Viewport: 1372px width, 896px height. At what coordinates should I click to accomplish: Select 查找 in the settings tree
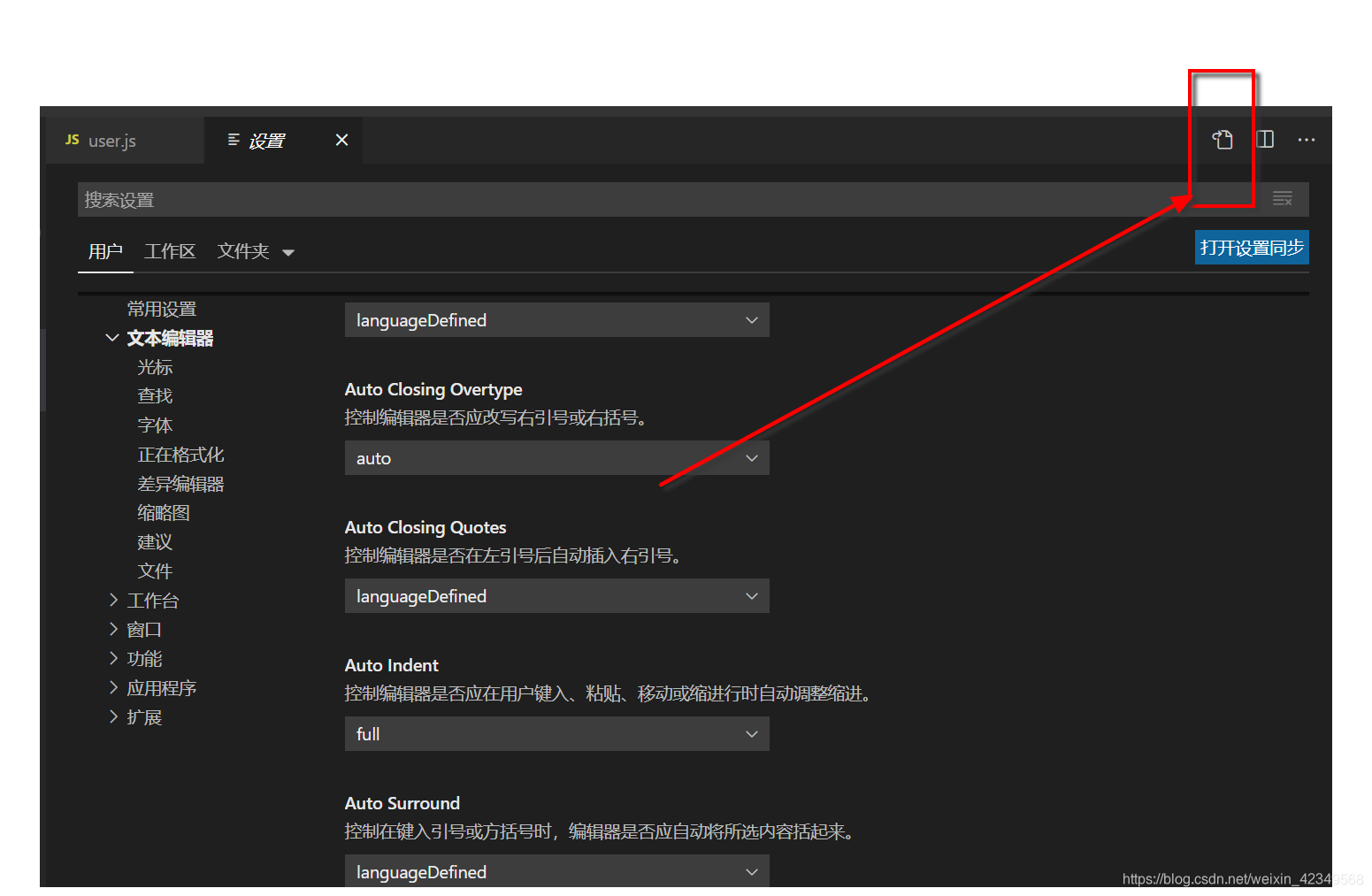pos(155,396)
